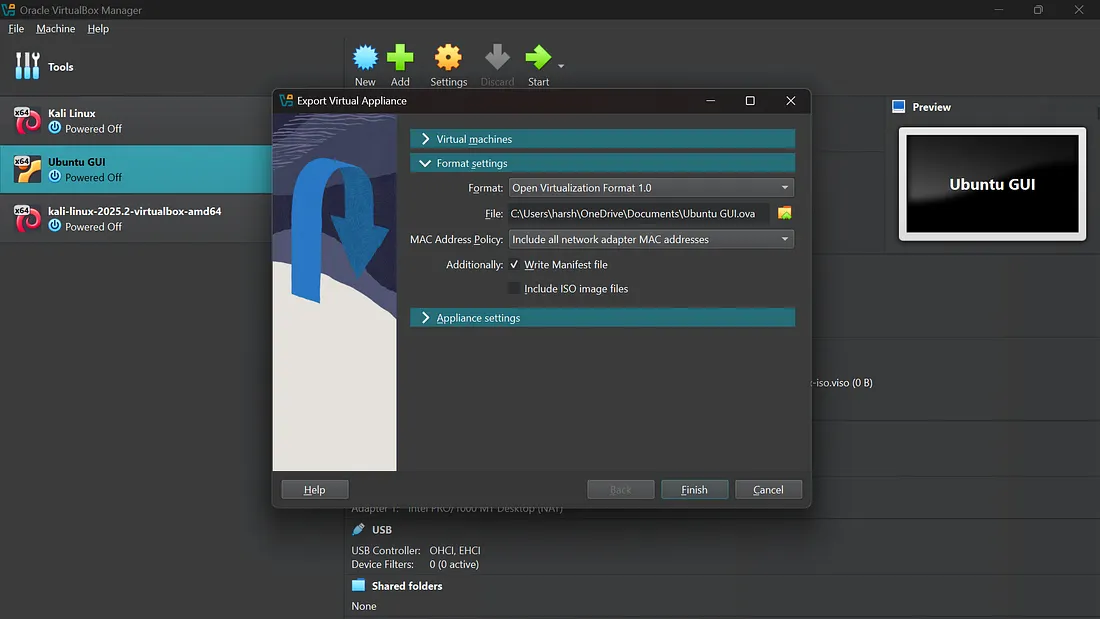
Task: Click the Add virtual machine icon
Action: tap(400, 58)
